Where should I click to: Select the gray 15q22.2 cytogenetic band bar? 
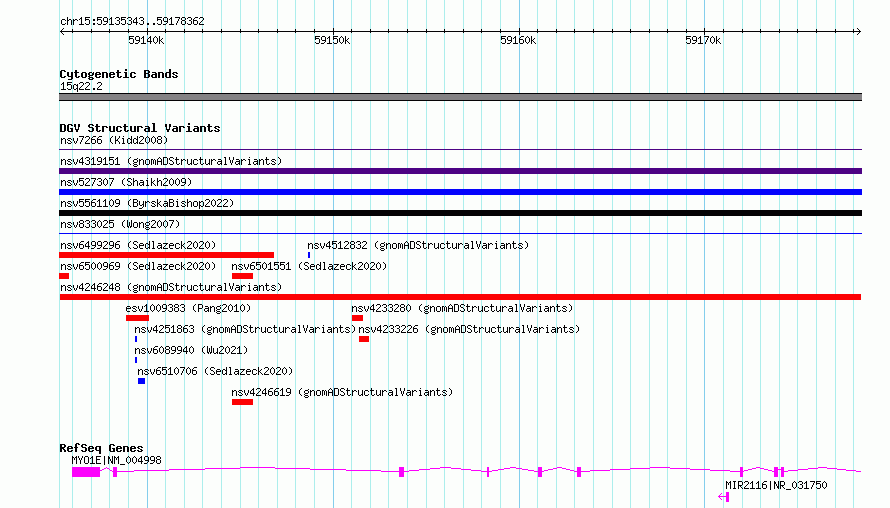point(460,97)
